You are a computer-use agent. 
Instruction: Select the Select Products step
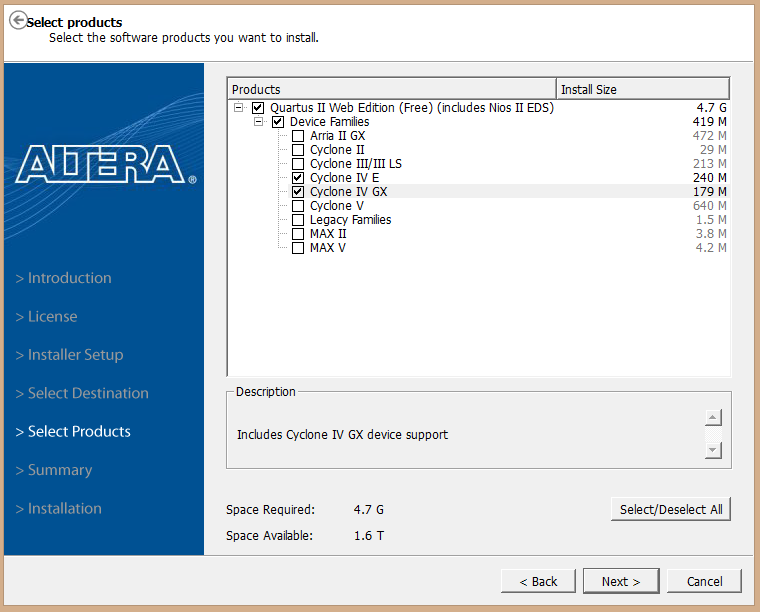(x=73, y=431)
